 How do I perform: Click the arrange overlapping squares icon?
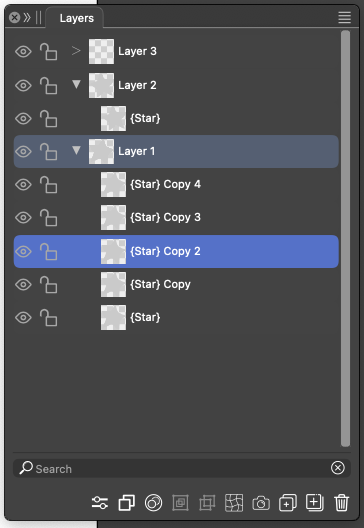point(127,503)
